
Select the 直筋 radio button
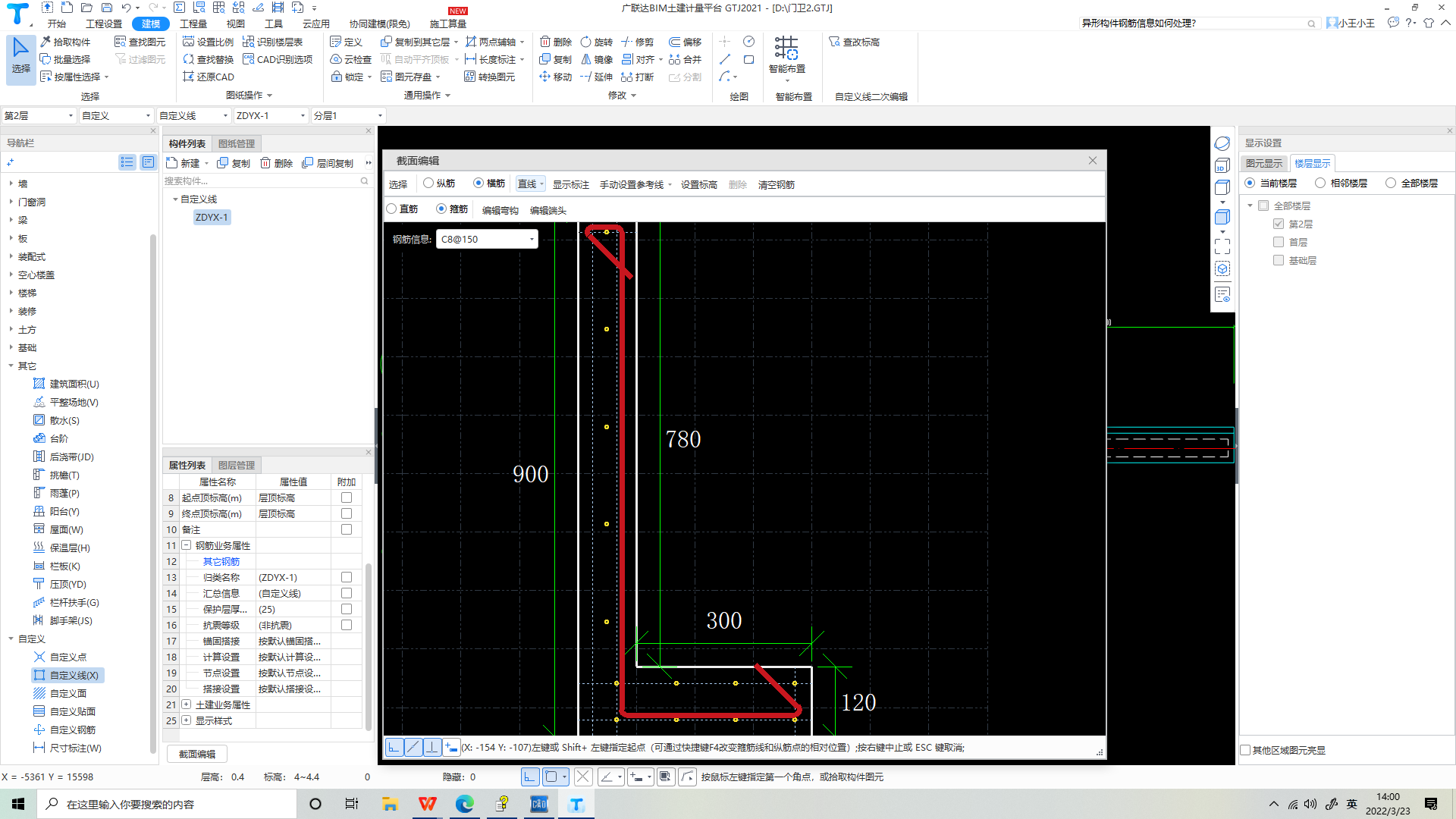tap(391, 209)
